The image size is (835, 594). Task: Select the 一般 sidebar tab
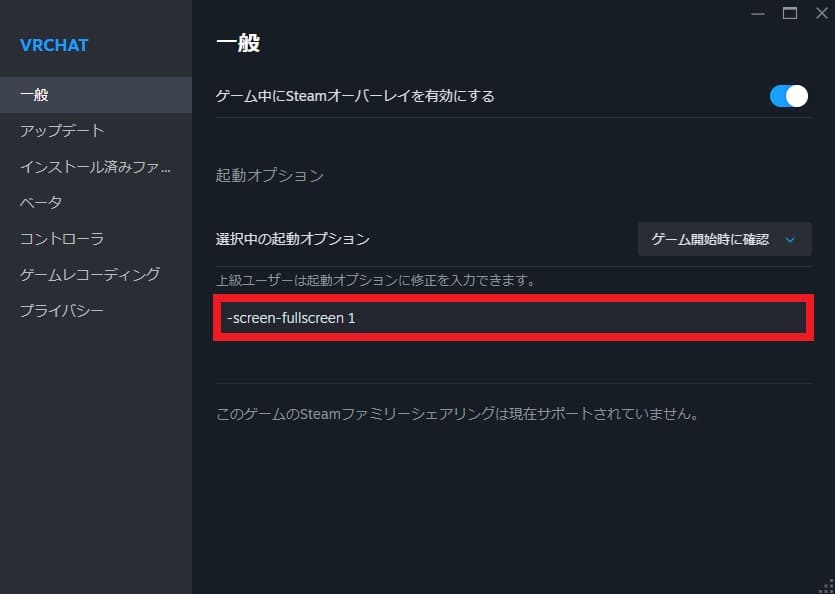[96, 95]
